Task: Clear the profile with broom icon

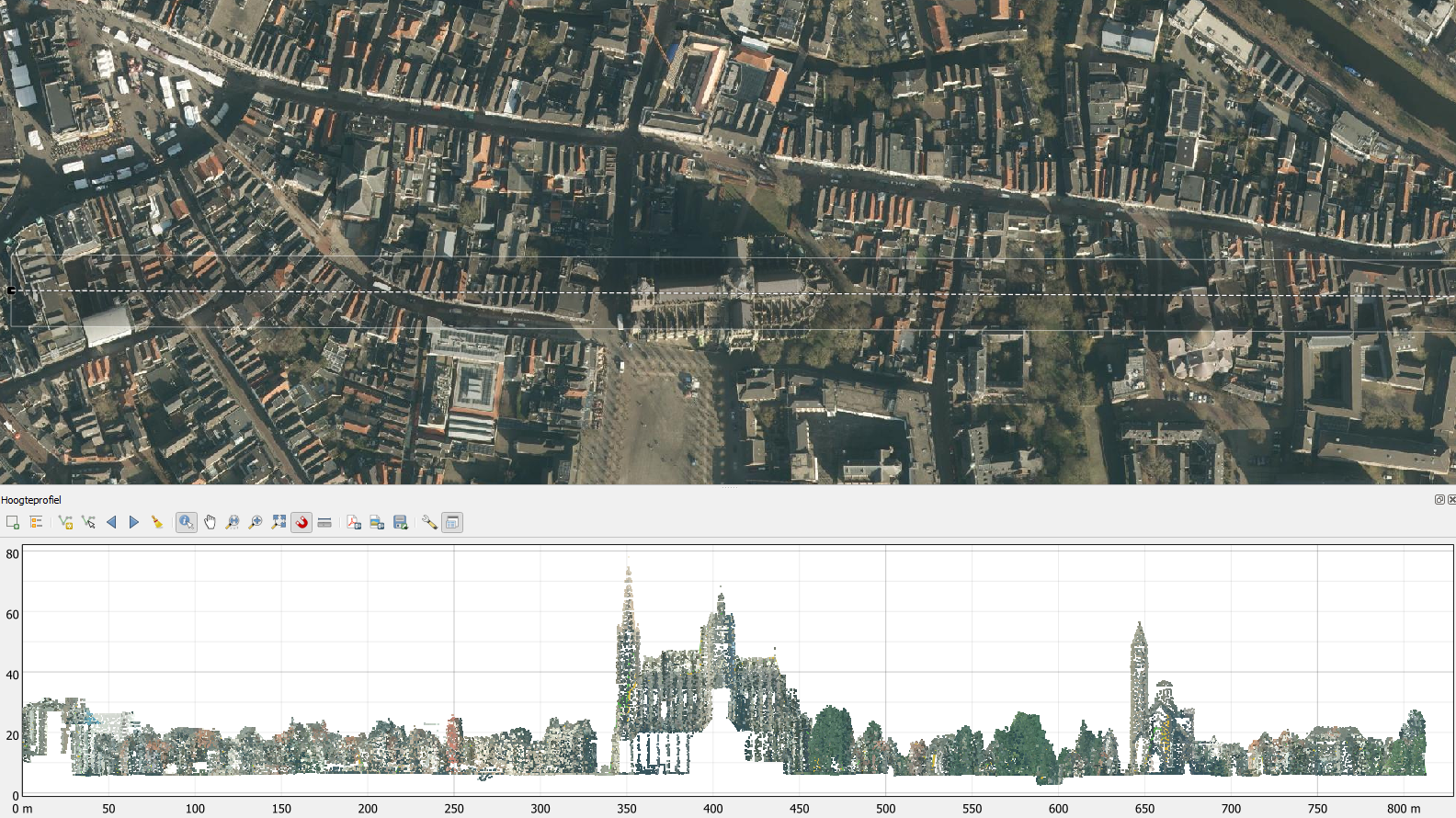Action: click(157, 522)
